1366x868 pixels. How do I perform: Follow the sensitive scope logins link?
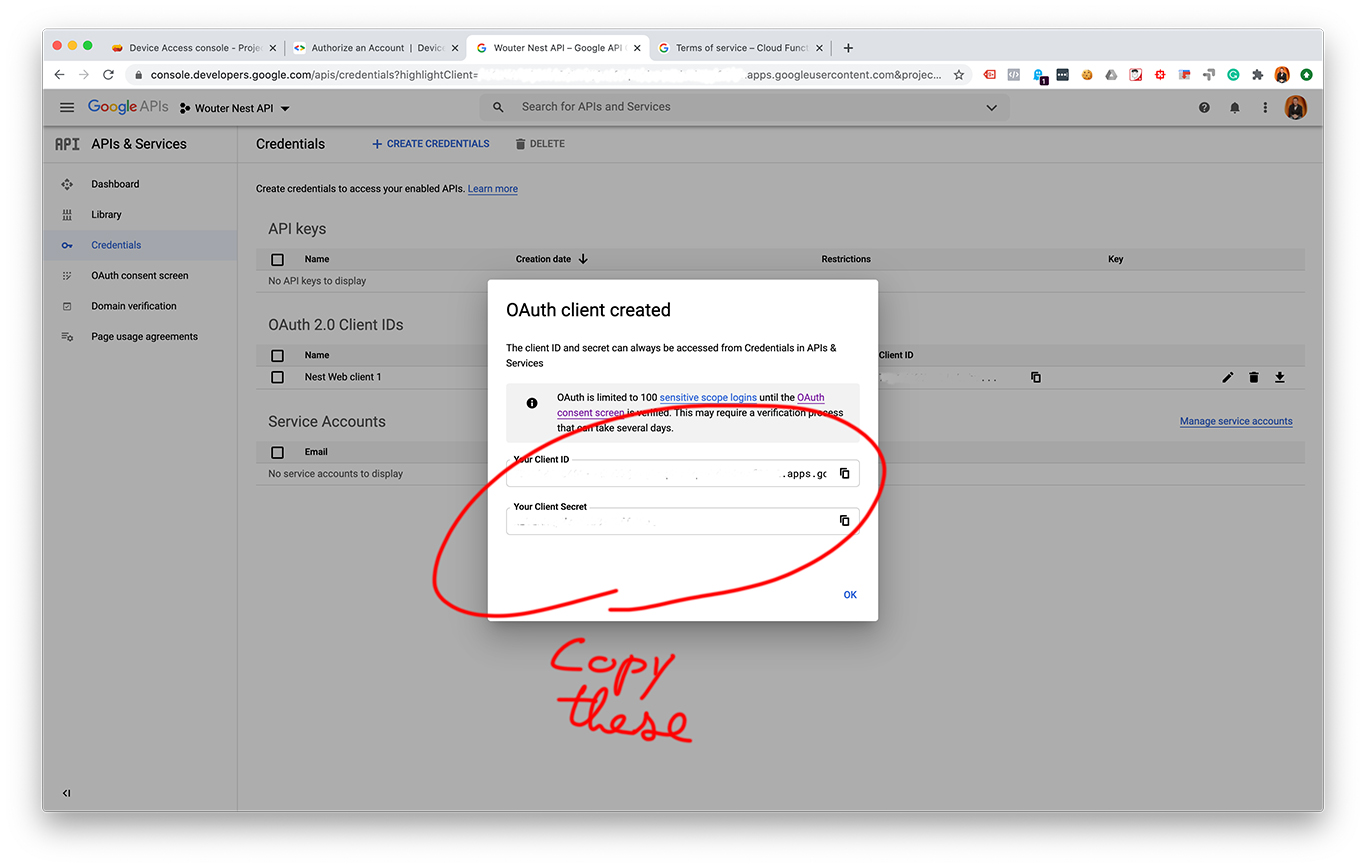click(708, 398)
